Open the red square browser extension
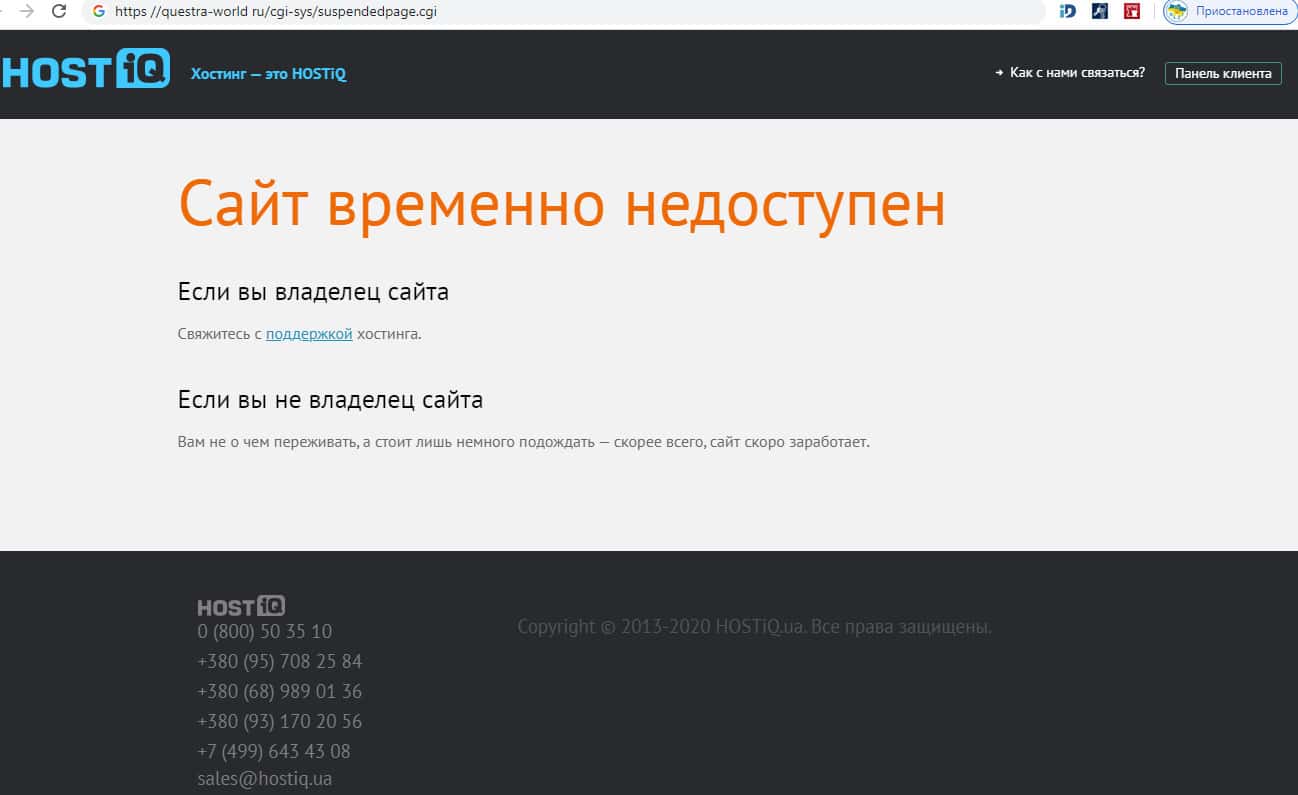Image resolution: width=1298 pixels, height=795 pixels. [1132, 12]
